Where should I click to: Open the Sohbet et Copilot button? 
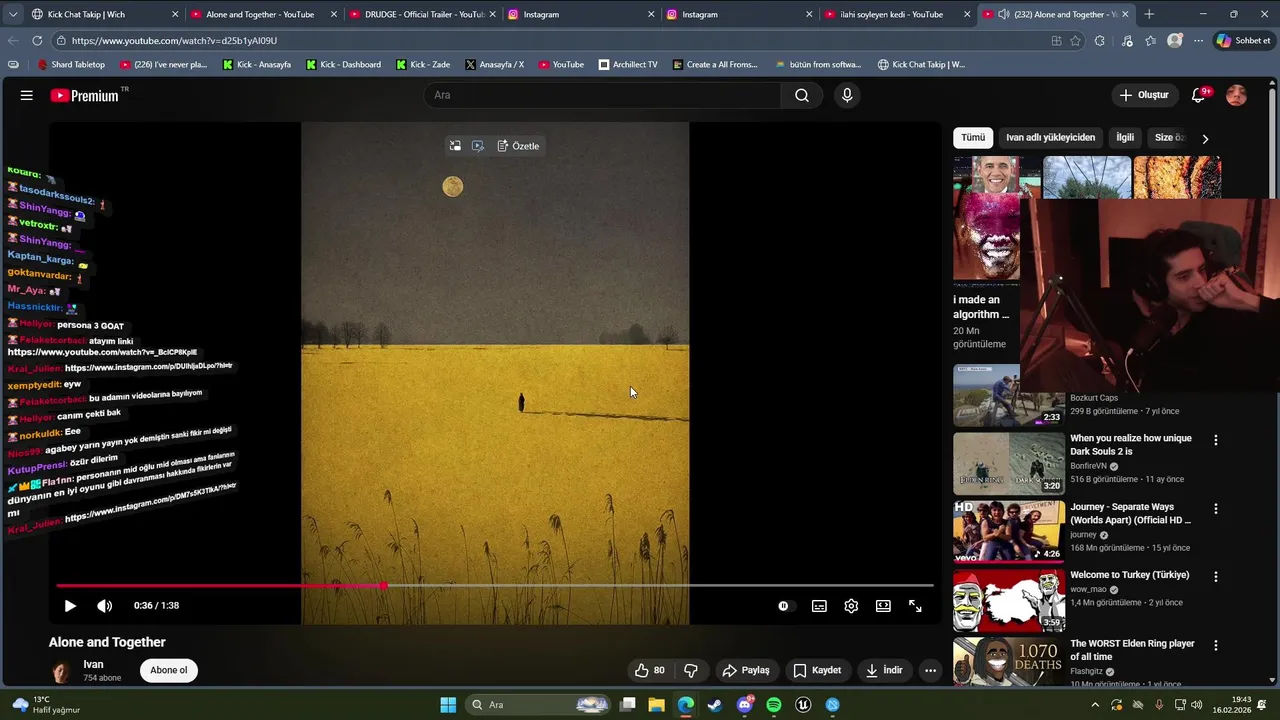(x=1243, y=41)
